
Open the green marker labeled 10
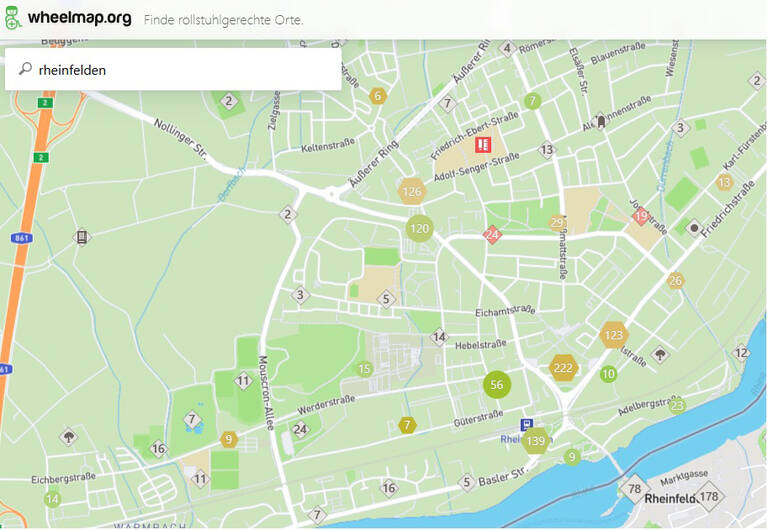coord(608,374)
